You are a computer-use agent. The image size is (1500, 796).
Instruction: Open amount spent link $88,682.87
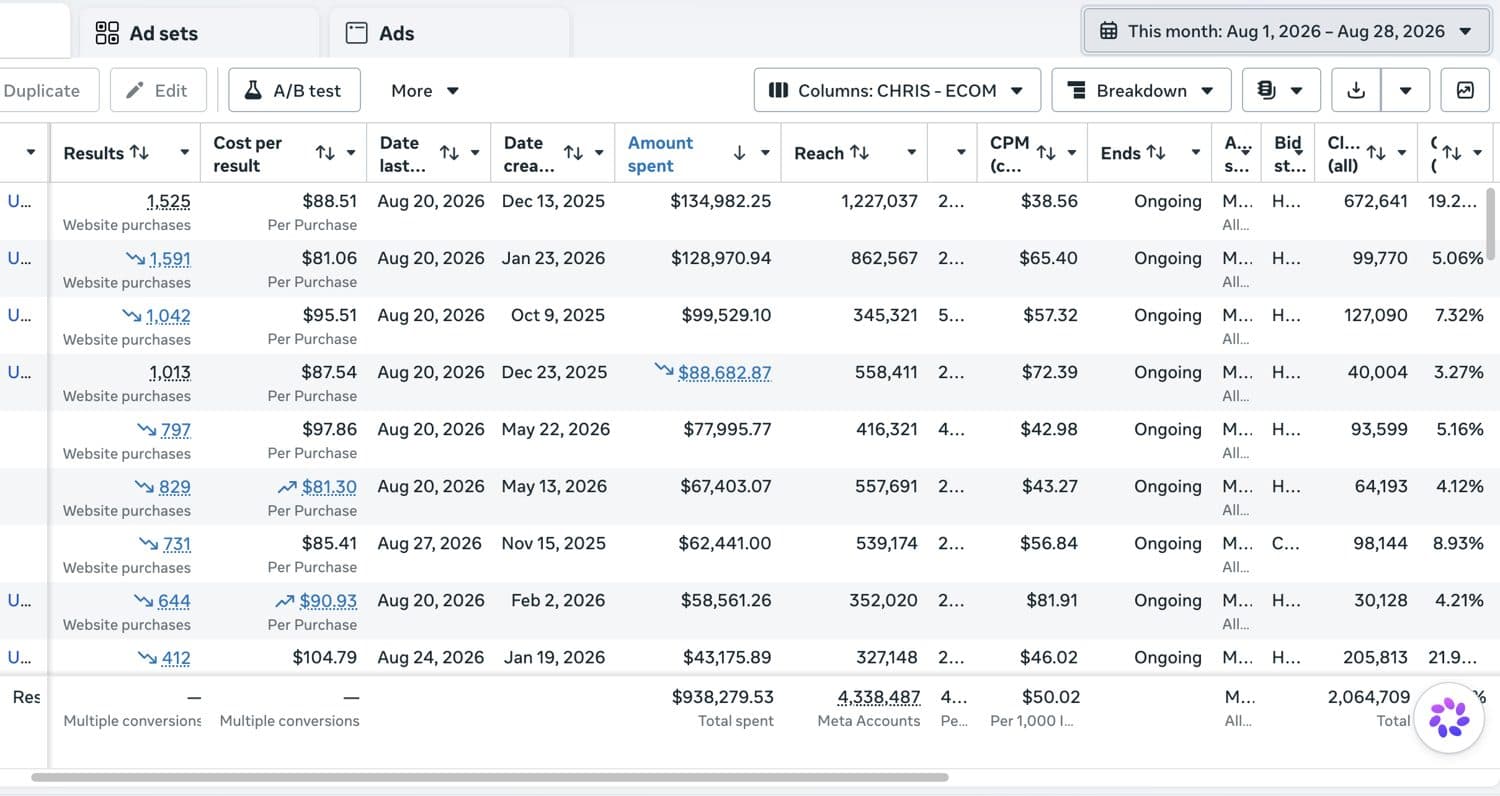click(724, 373)
